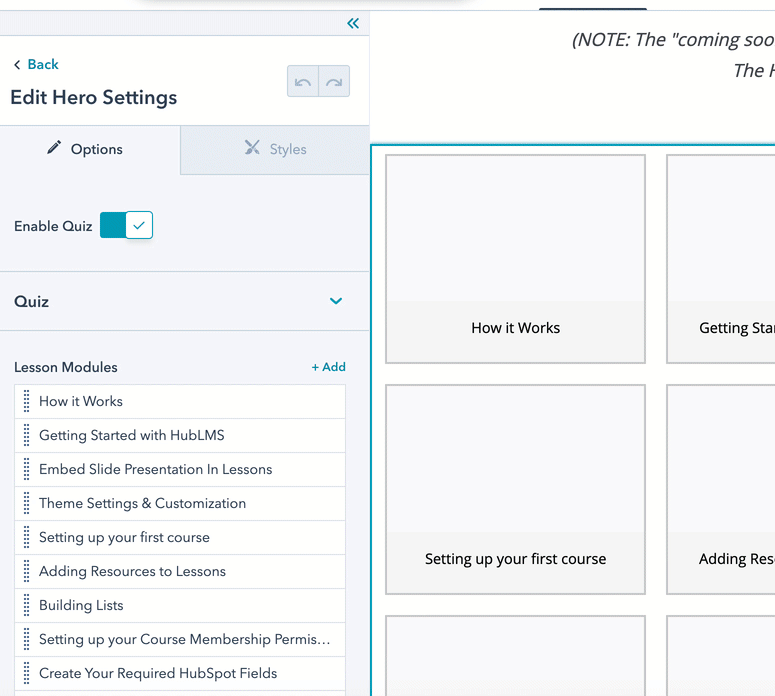This screenshot has height=696, width=775.
Task: Open Getting Started with HubLMS module row
Action: 180,435
